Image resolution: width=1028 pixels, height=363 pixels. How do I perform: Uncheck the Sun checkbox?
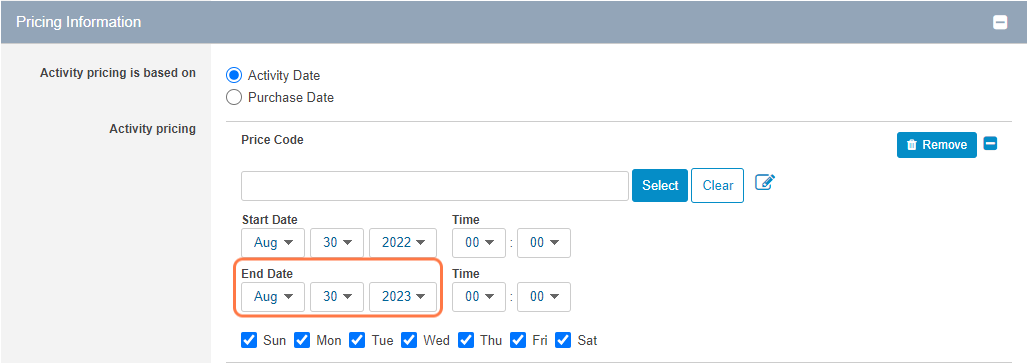click(248, 340)
